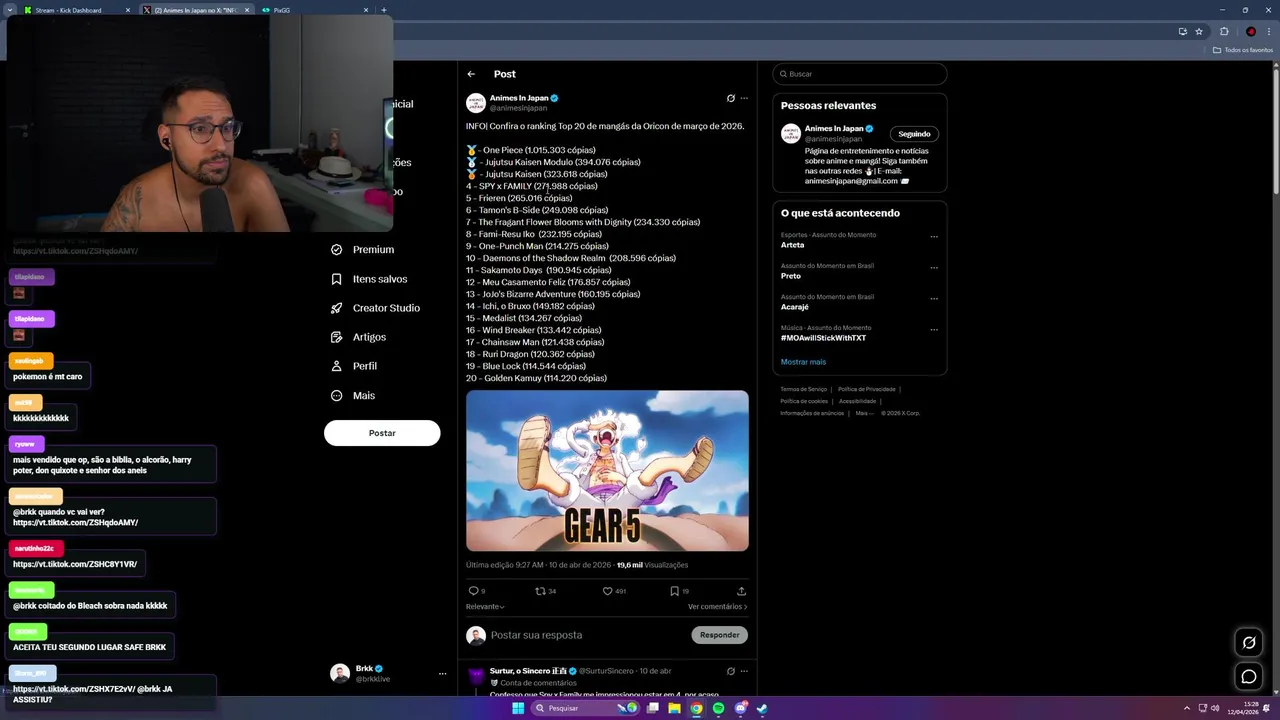The image size is (1280, 720).
Task: Open Steam from the taskbar
Action: [762, 708]
